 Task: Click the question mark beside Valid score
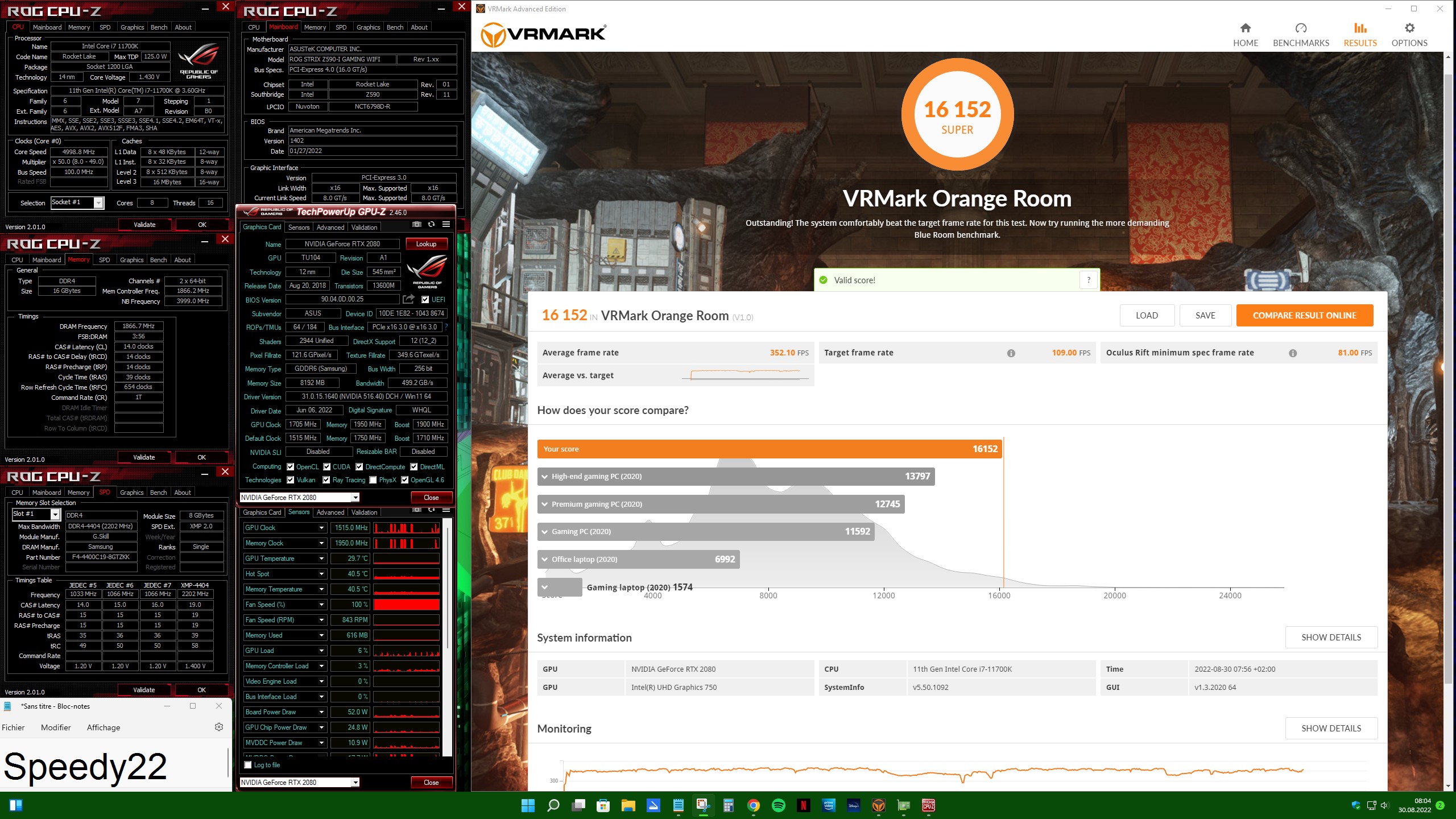tap(1089, 280)
